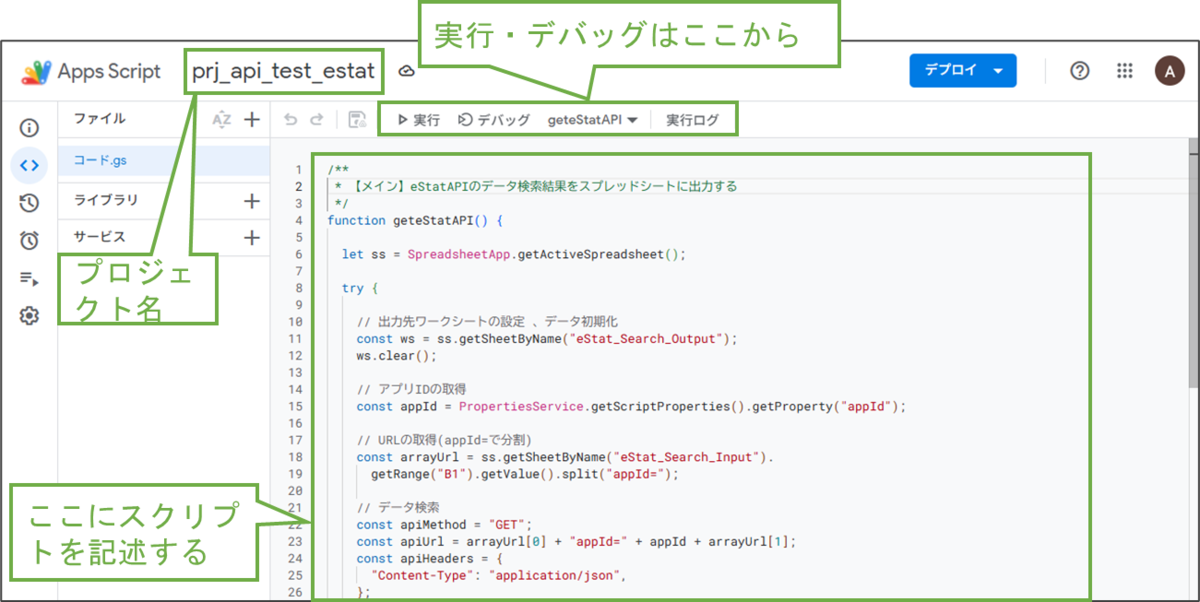Sort files alphabetically with AZ icon
This screenshot has height=602, width=1200.
[x=222, y=119]
